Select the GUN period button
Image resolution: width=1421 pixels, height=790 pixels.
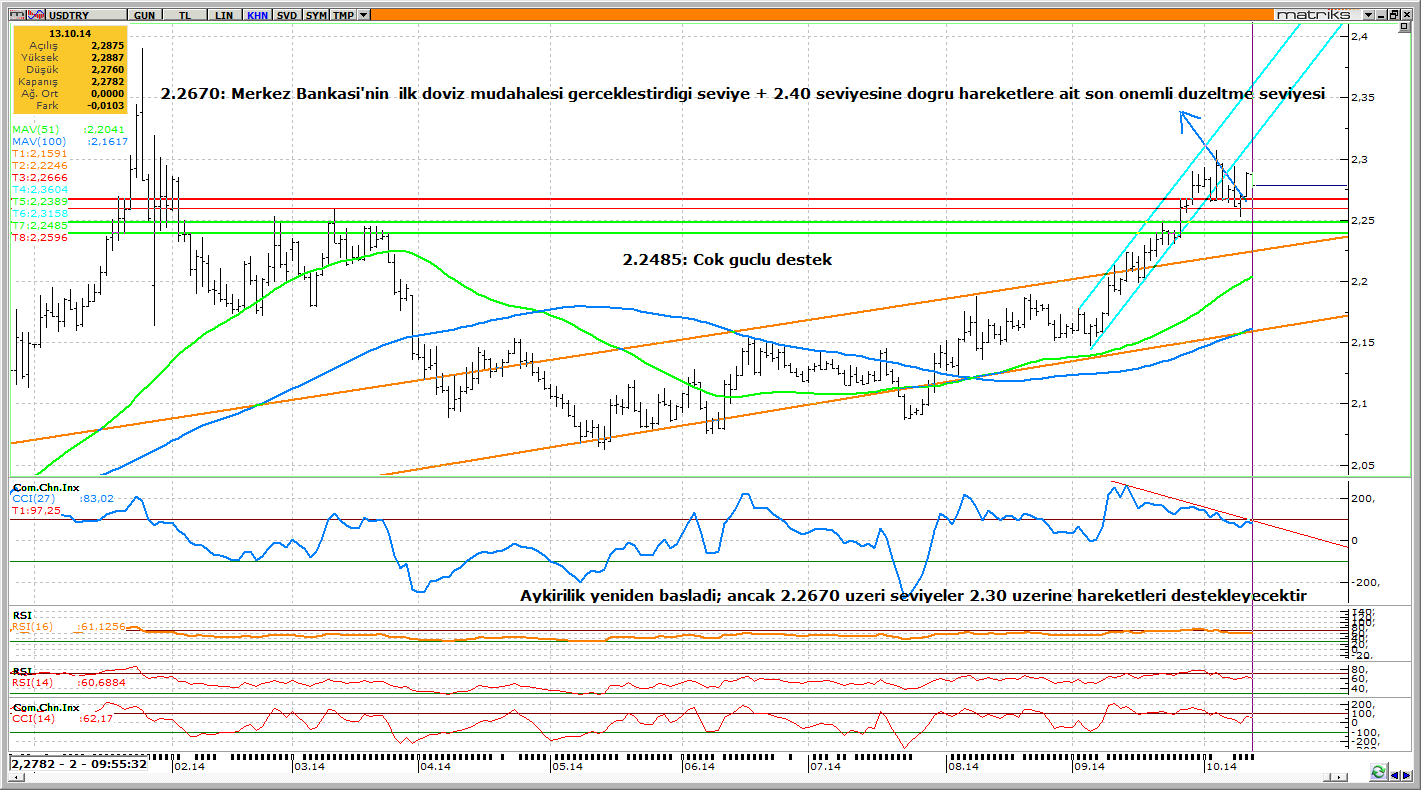[x=144, y=15]
